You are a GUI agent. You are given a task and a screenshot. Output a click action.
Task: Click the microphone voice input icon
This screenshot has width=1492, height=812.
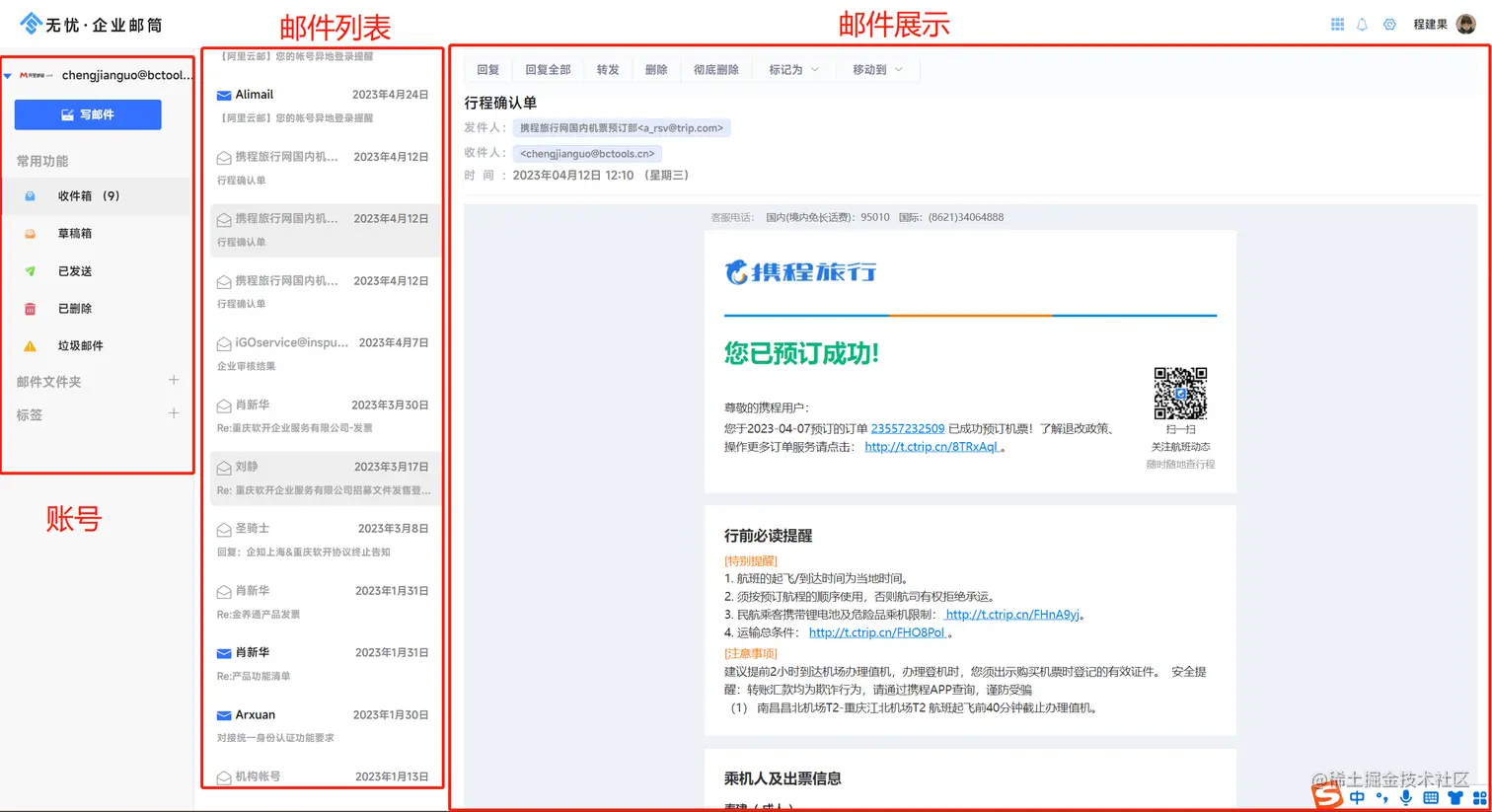pos(1406,797)
